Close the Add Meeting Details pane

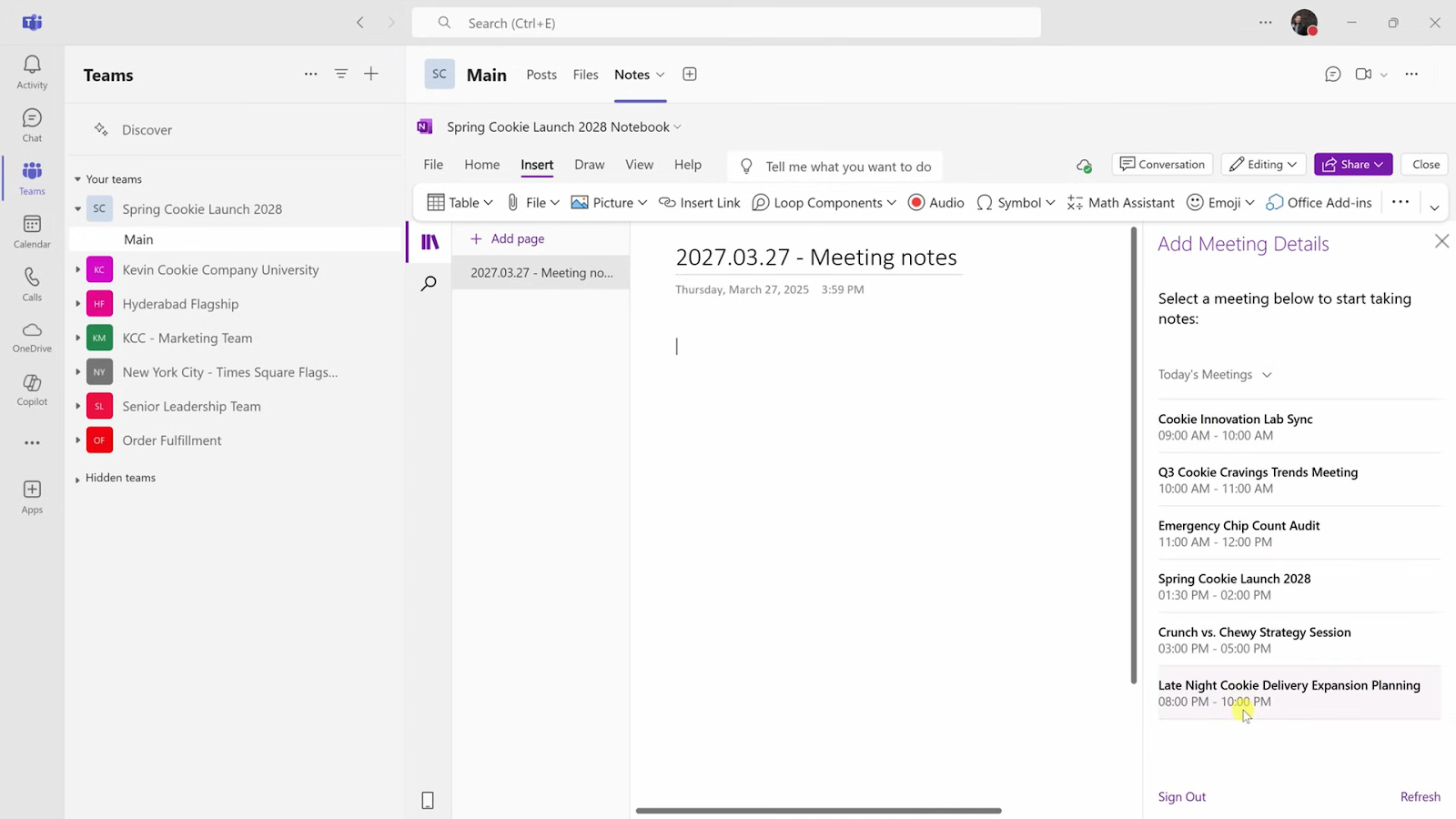(x=1441, y=241)
